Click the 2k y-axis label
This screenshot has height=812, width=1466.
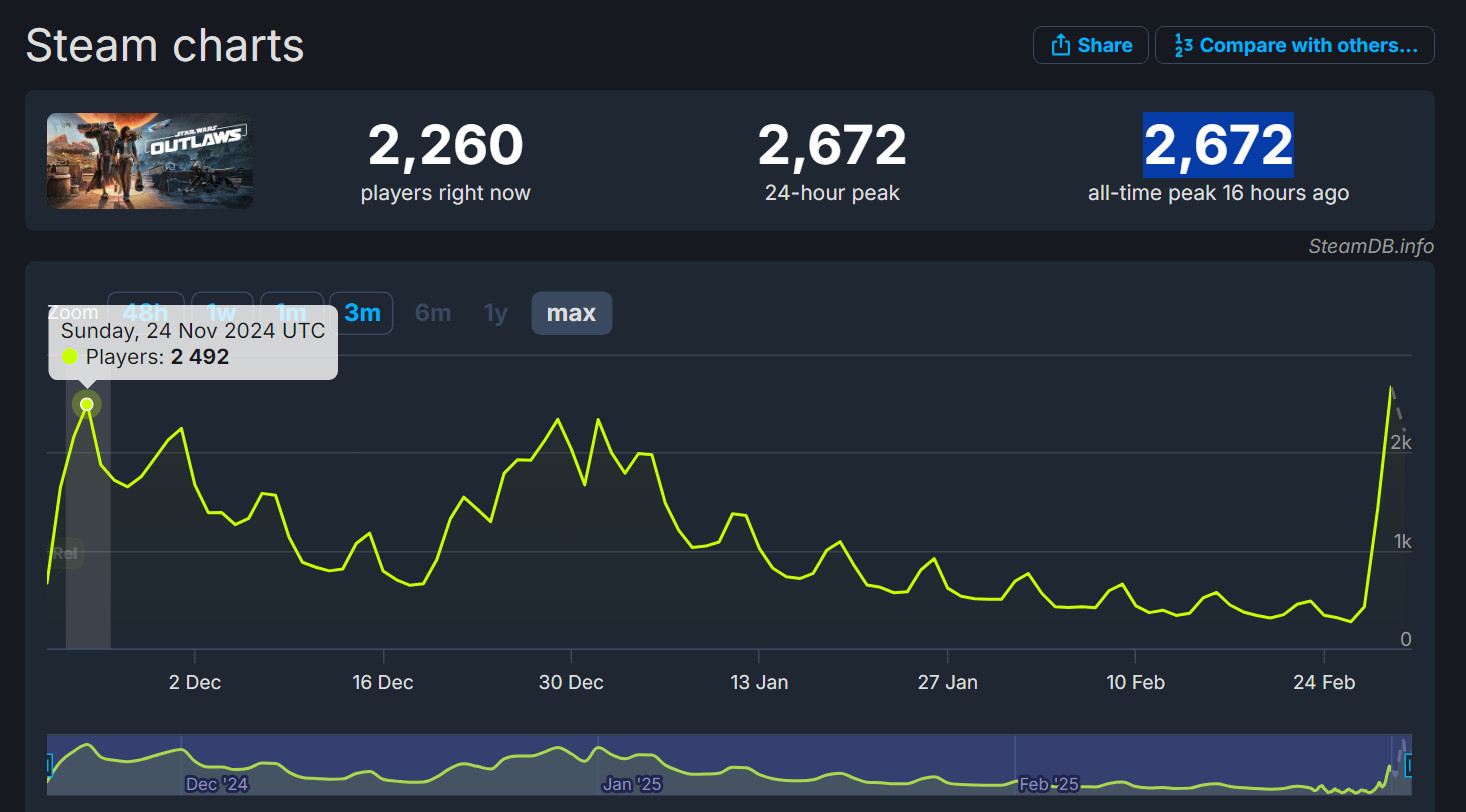[x=1402, y=443]
